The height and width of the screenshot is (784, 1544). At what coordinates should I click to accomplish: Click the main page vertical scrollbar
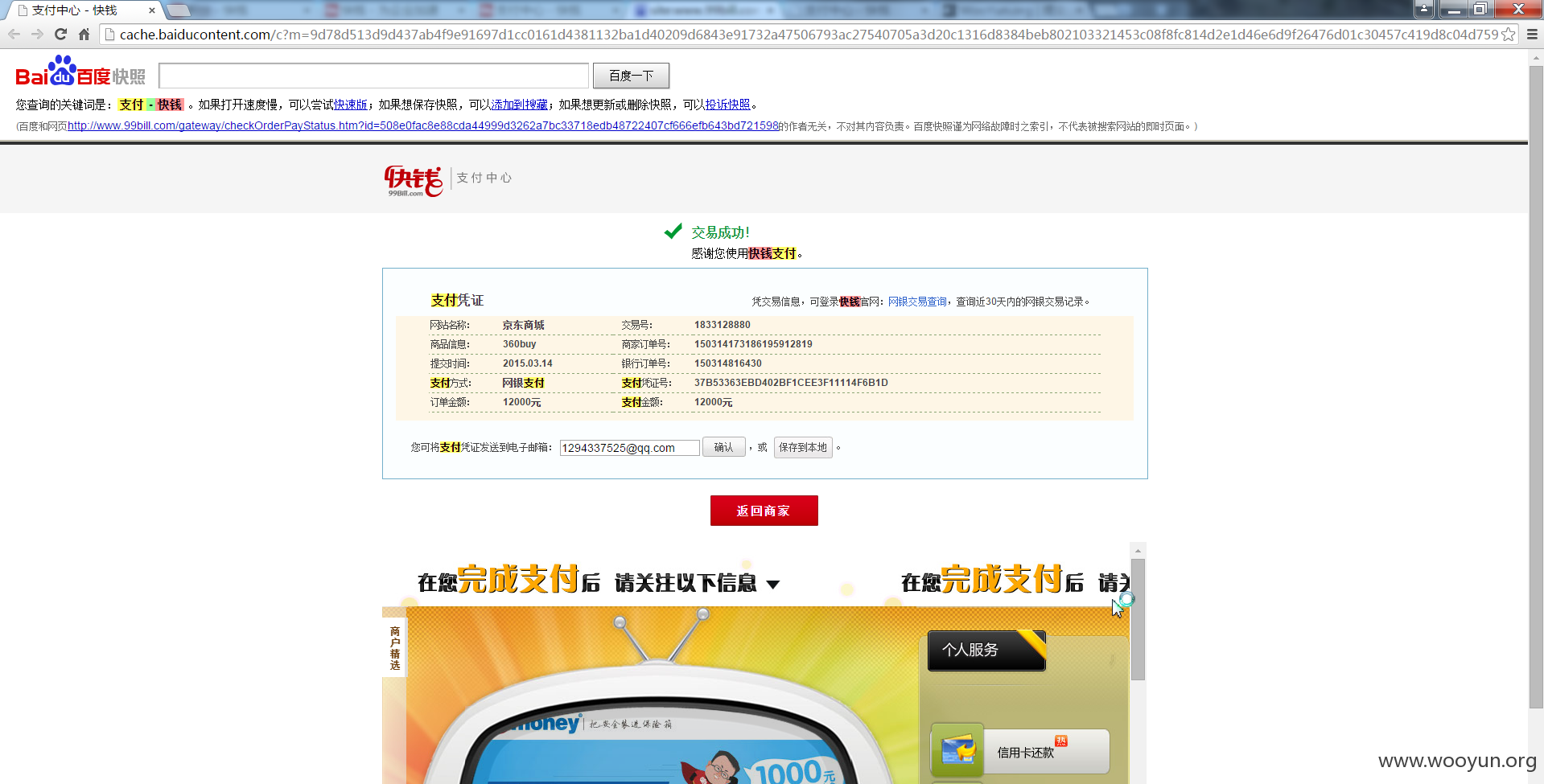click(1536, 386)
